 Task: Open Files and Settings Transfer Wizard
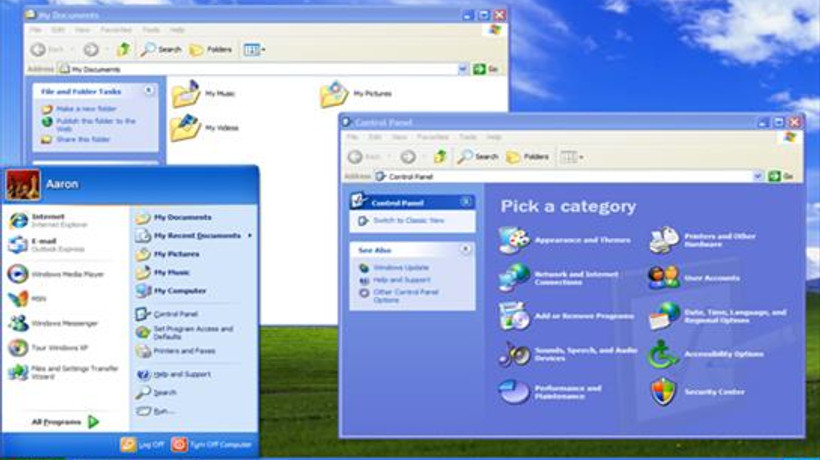(63, 372)
